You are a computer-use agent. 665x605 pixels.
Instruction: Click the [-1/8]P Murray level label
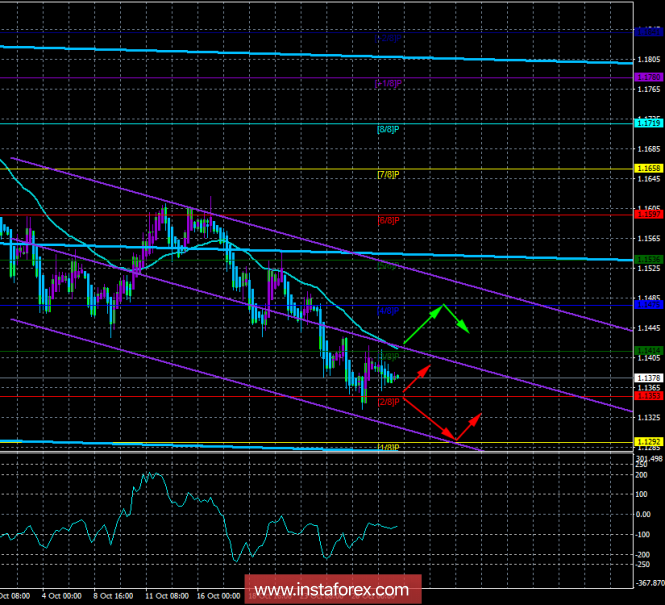[388, 83]
